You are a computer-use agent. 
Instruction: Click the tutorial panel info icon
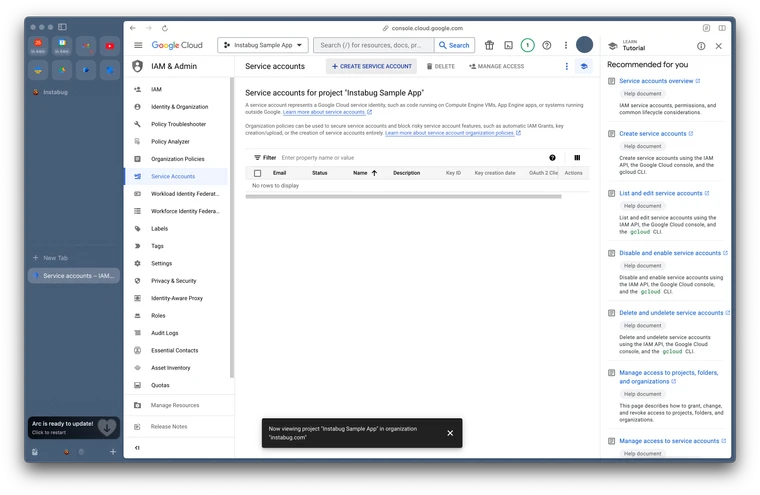701,46
